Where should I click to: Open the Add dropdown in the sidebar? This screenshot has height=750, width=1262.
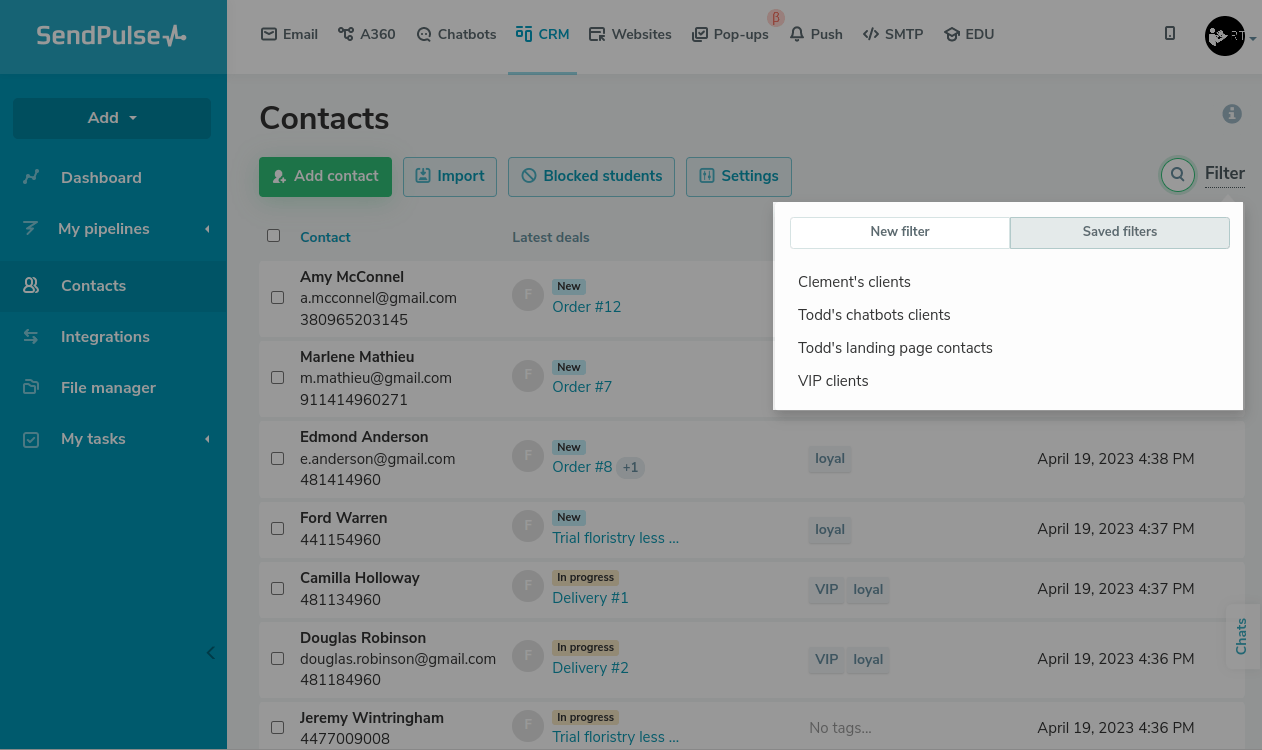112,118
